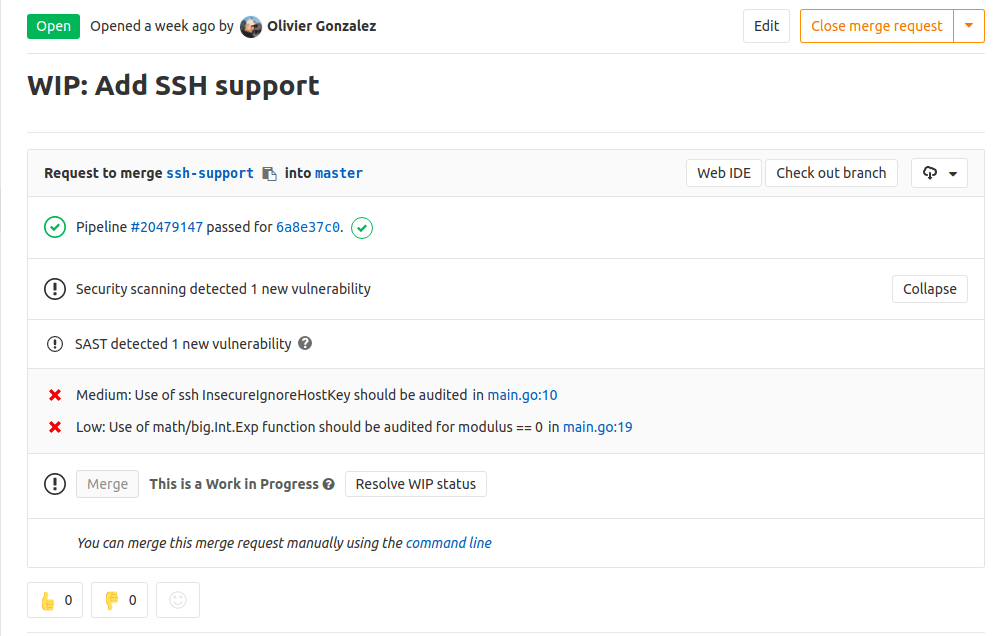Click Olivier Gonzalez's avatar
The image size is (1007, 636).
[x=250, y=26]
